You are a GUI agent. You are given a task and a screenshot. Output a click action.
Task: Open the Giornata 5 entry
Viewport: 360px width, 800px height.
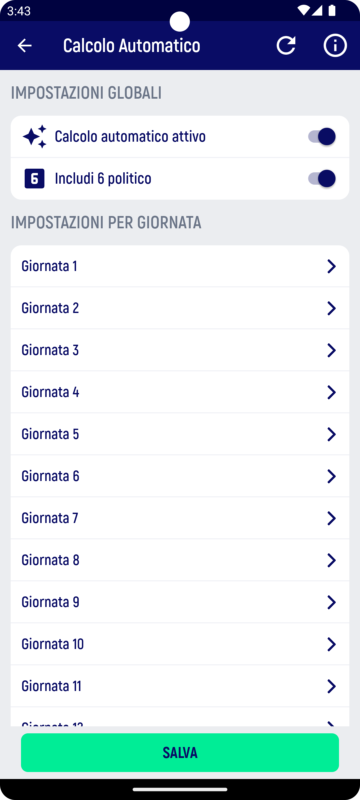[x=180, y=434]
